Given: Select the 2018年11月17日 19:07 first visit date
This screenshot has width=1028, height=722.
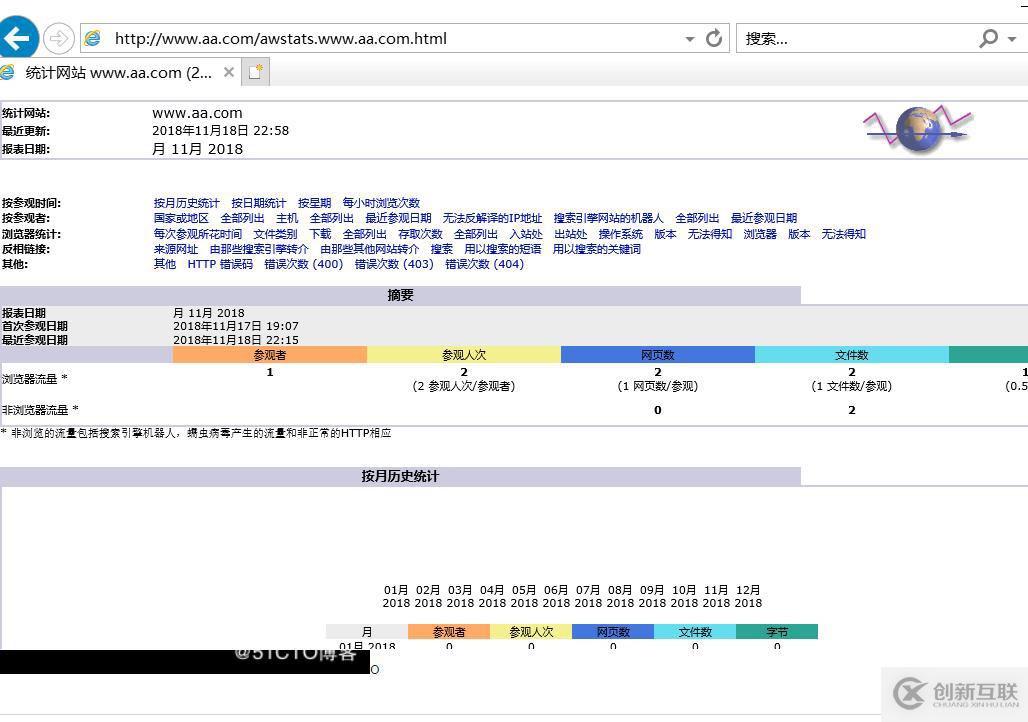Looking at the screenshot, I should [236, 326].
